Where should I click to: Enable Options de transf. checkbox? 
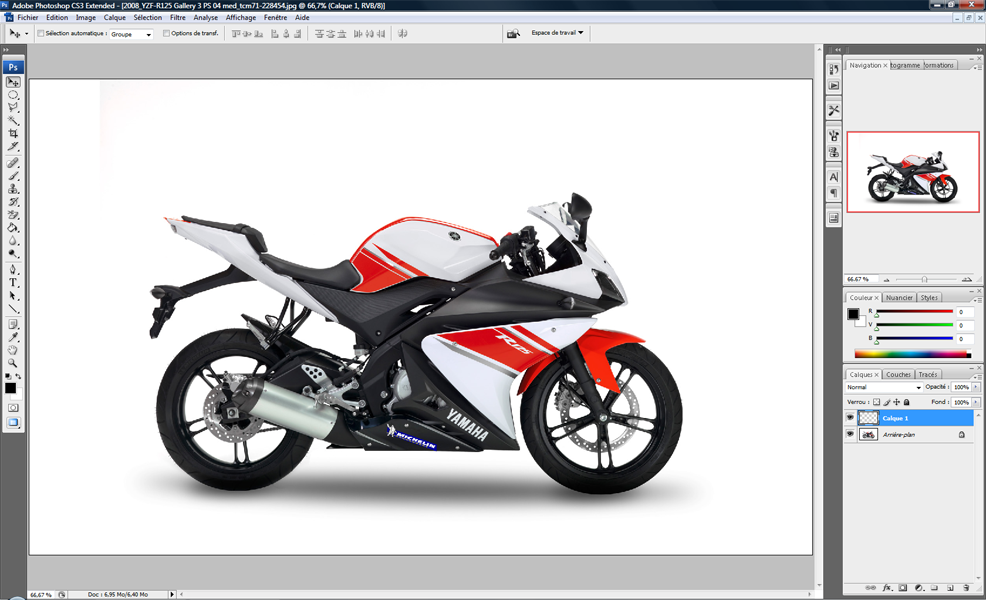167,33
